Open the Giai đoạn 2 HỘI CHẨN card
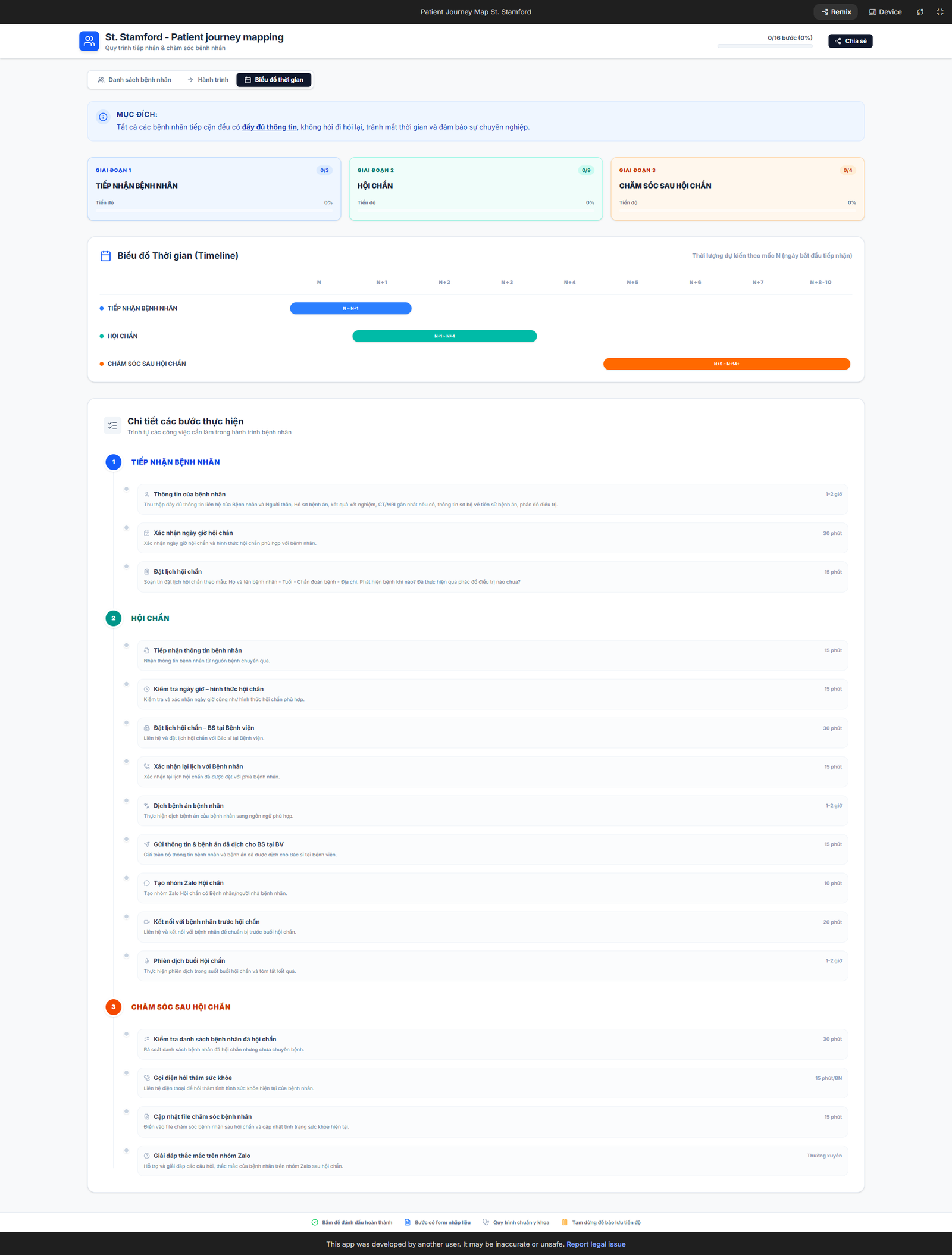 [x=475, y=189]
